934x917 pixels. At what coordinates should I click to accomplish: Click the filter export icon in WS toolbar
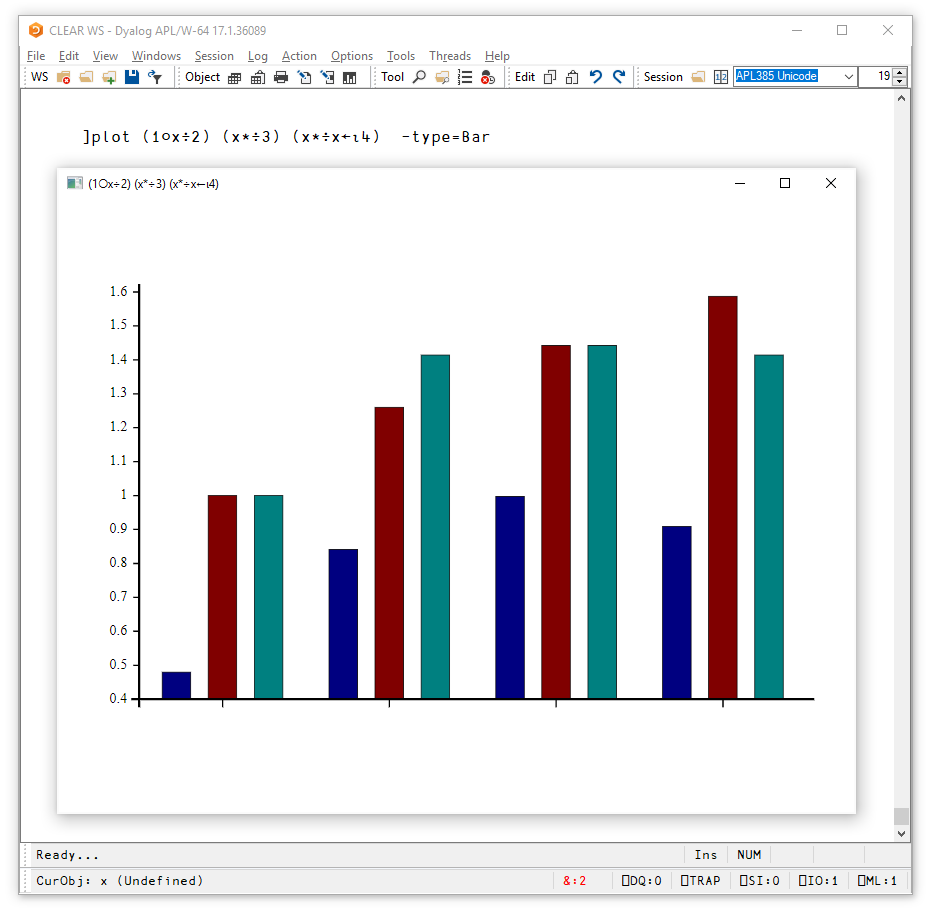(155, 77)
